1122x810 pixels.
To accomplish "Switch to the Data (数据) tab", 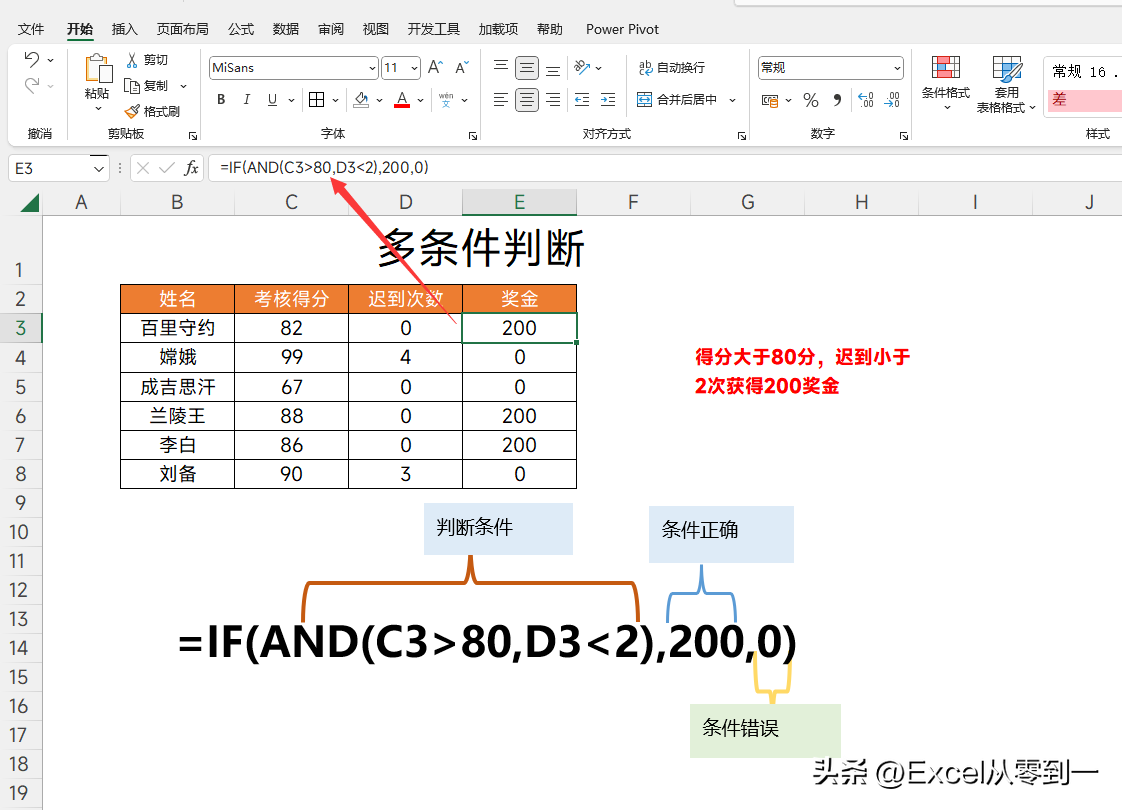I will pos(286,29).
